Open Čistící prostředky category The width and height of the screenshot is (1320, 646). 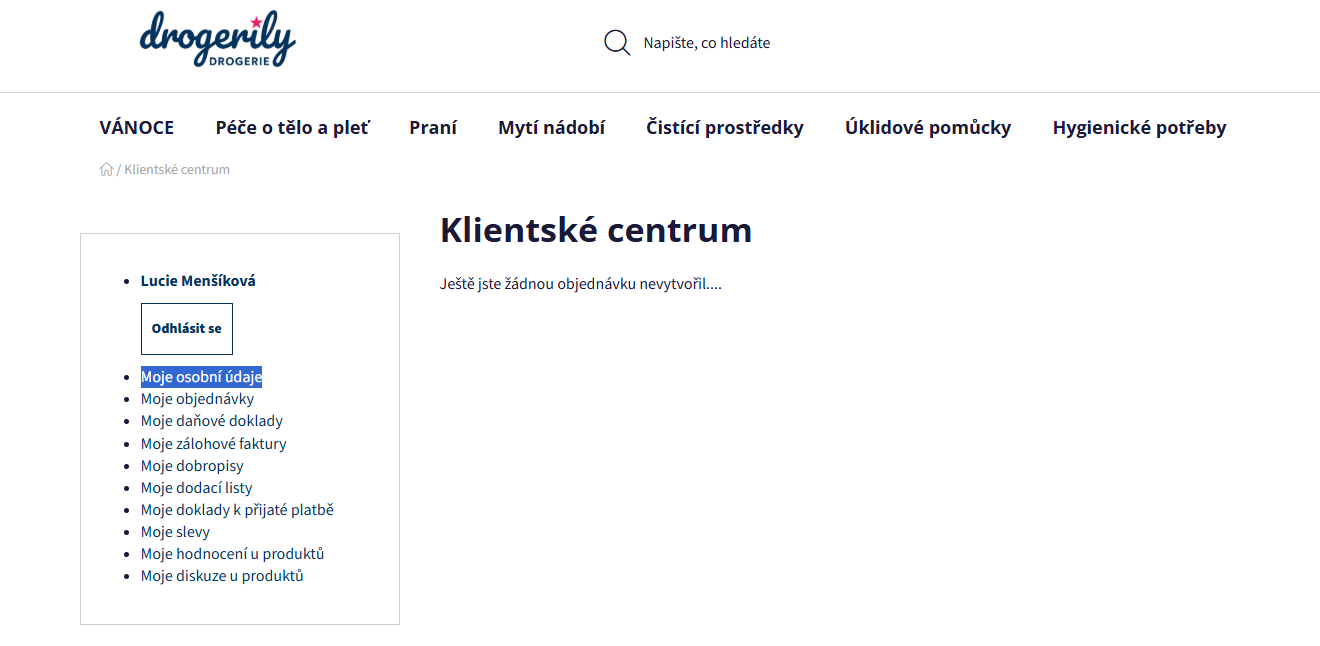click(x=724, y=128)
